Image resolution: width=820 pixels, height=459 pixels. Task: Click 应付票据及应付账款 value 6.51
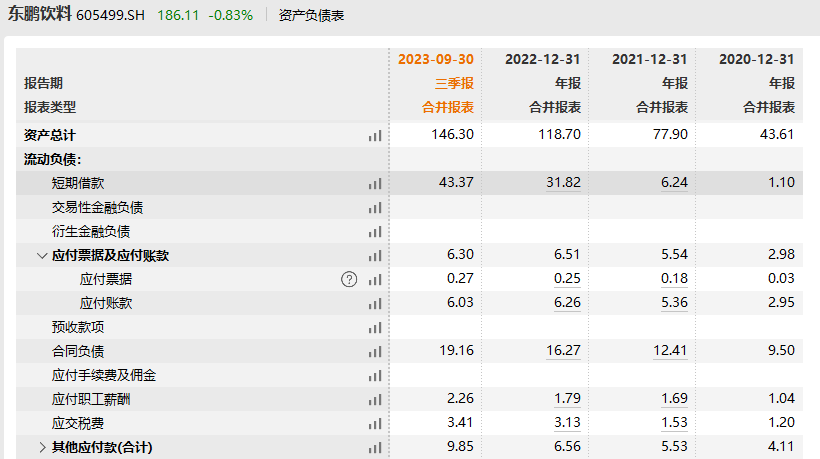coord(567,255)
